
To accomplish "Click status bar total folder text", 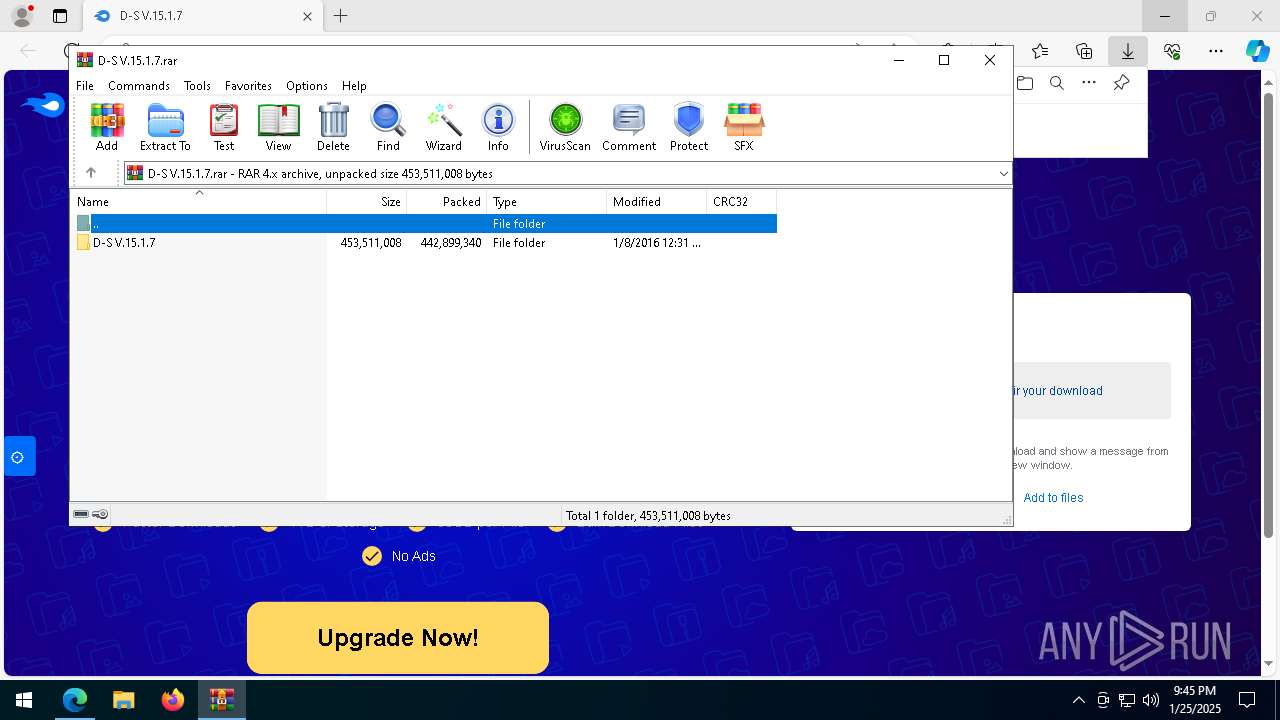I will [x=648, y=516].
